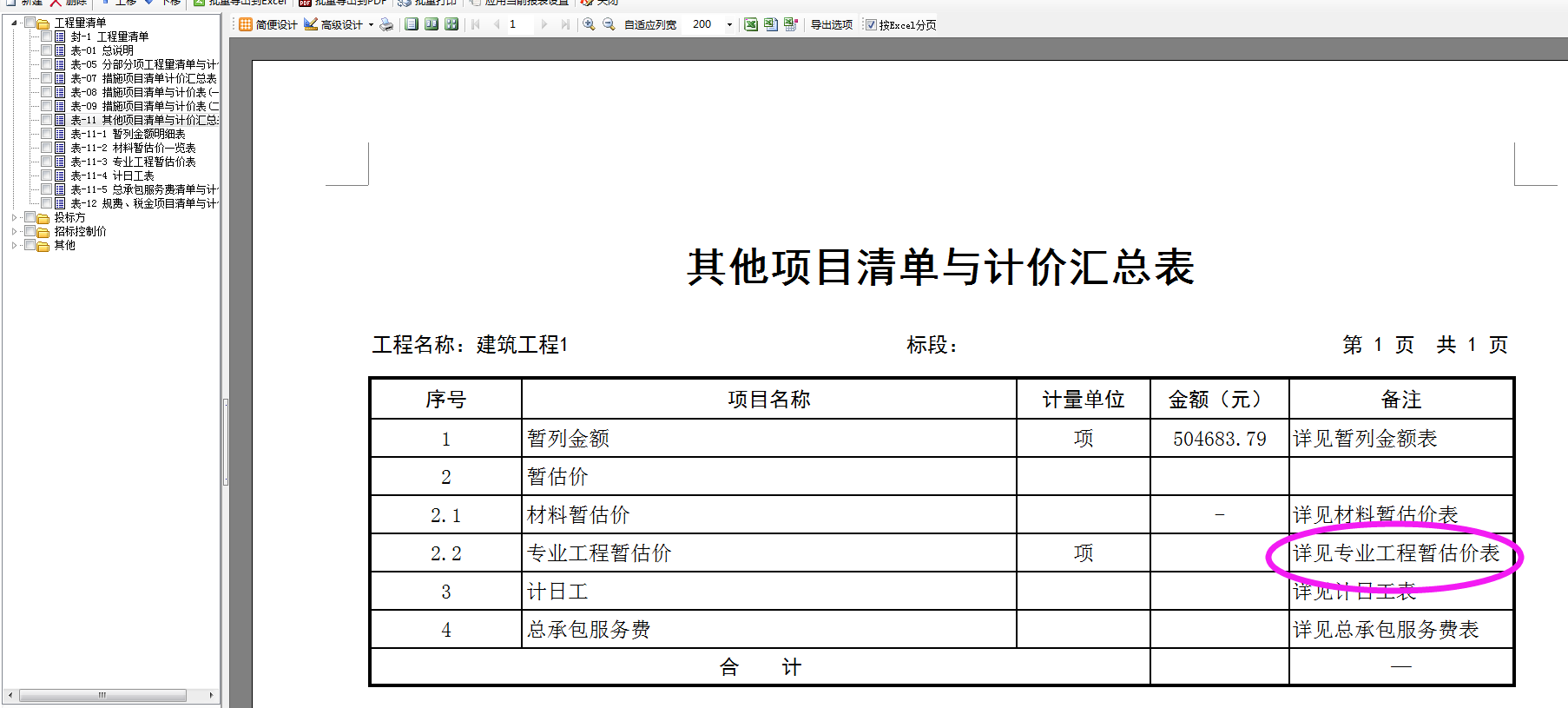The width and height of the screenshot is (1568, 708).
Task: Go to next page
Action: [x=544, y=24]
